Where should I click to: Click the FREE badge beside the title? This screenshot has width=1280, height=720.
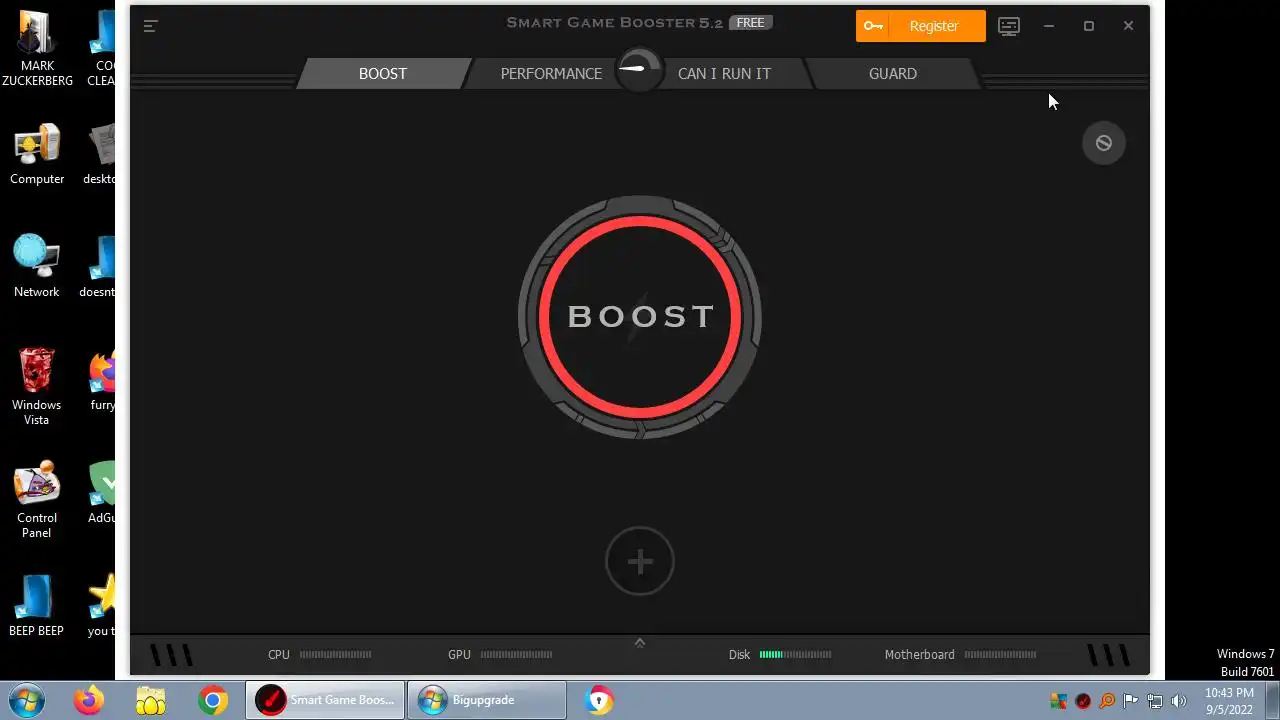pyautogui.click(x=750, y=23)
